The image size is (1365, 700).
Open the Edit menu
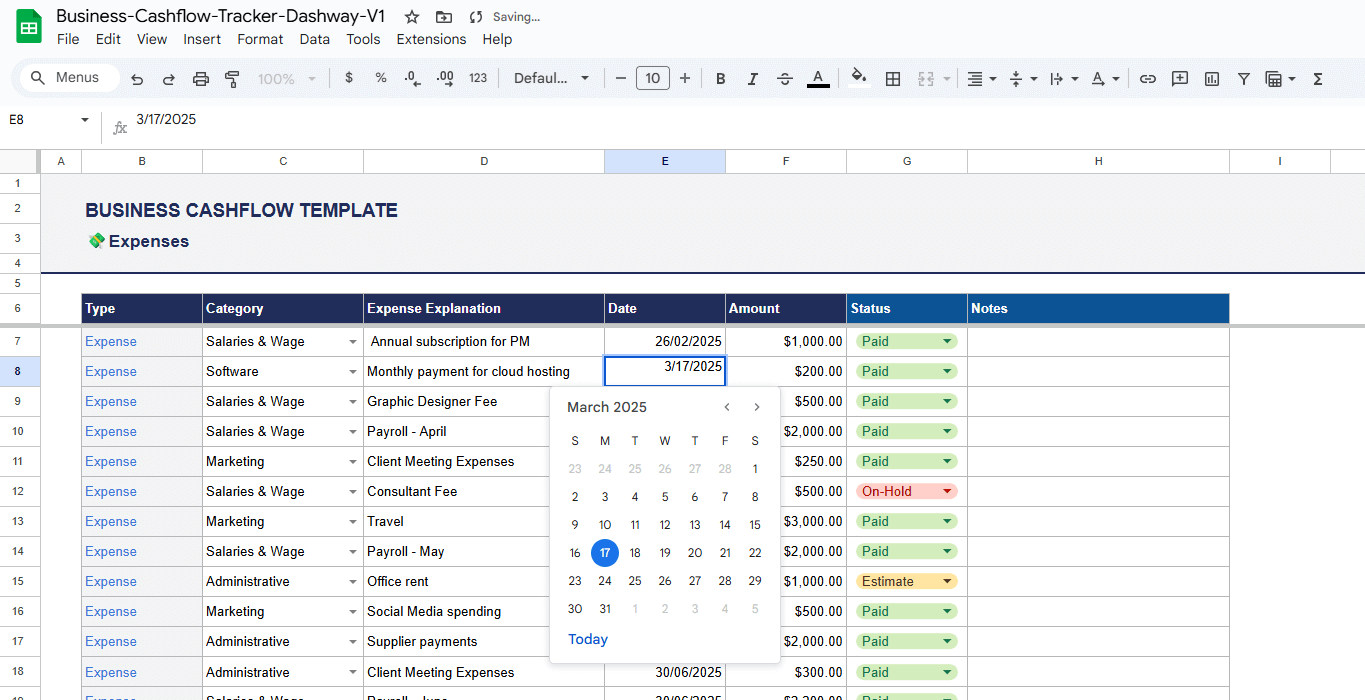[x=108, y=39]
